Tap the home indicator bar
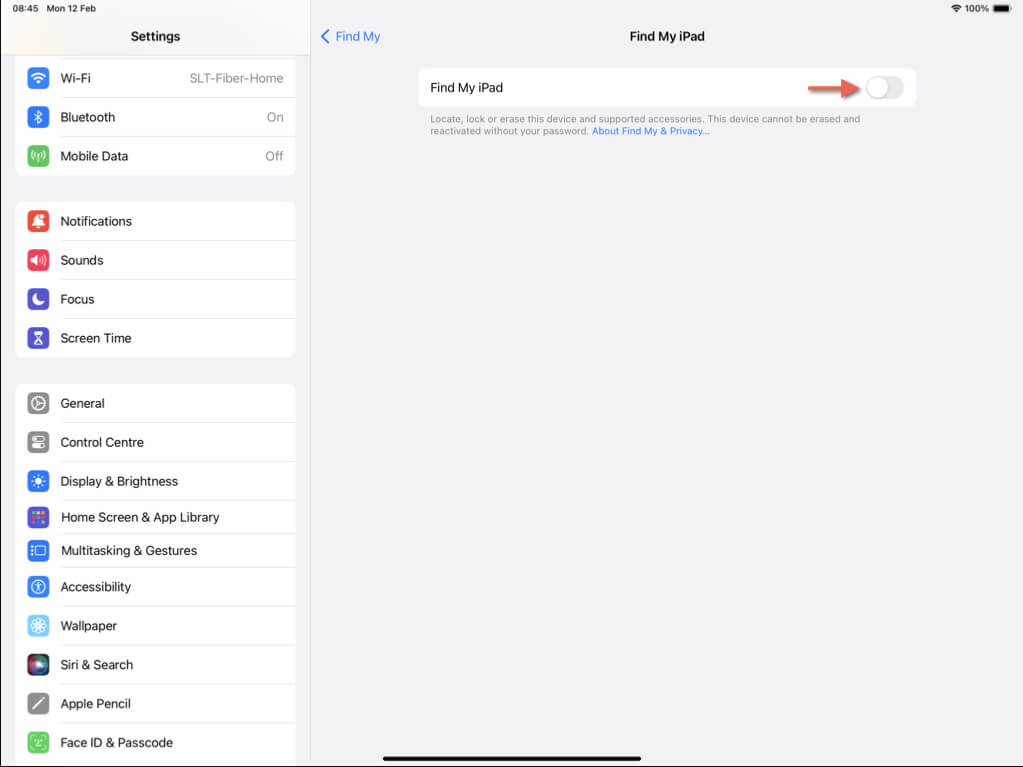Screen dimensions: 1023x767 tap(512, 759)
